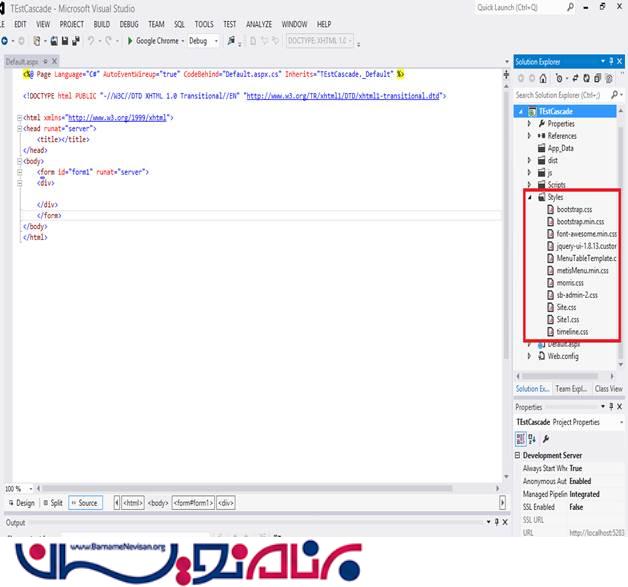Switch to Team Explorer tab
Viewport: 628px width, 587px height.
572,389
